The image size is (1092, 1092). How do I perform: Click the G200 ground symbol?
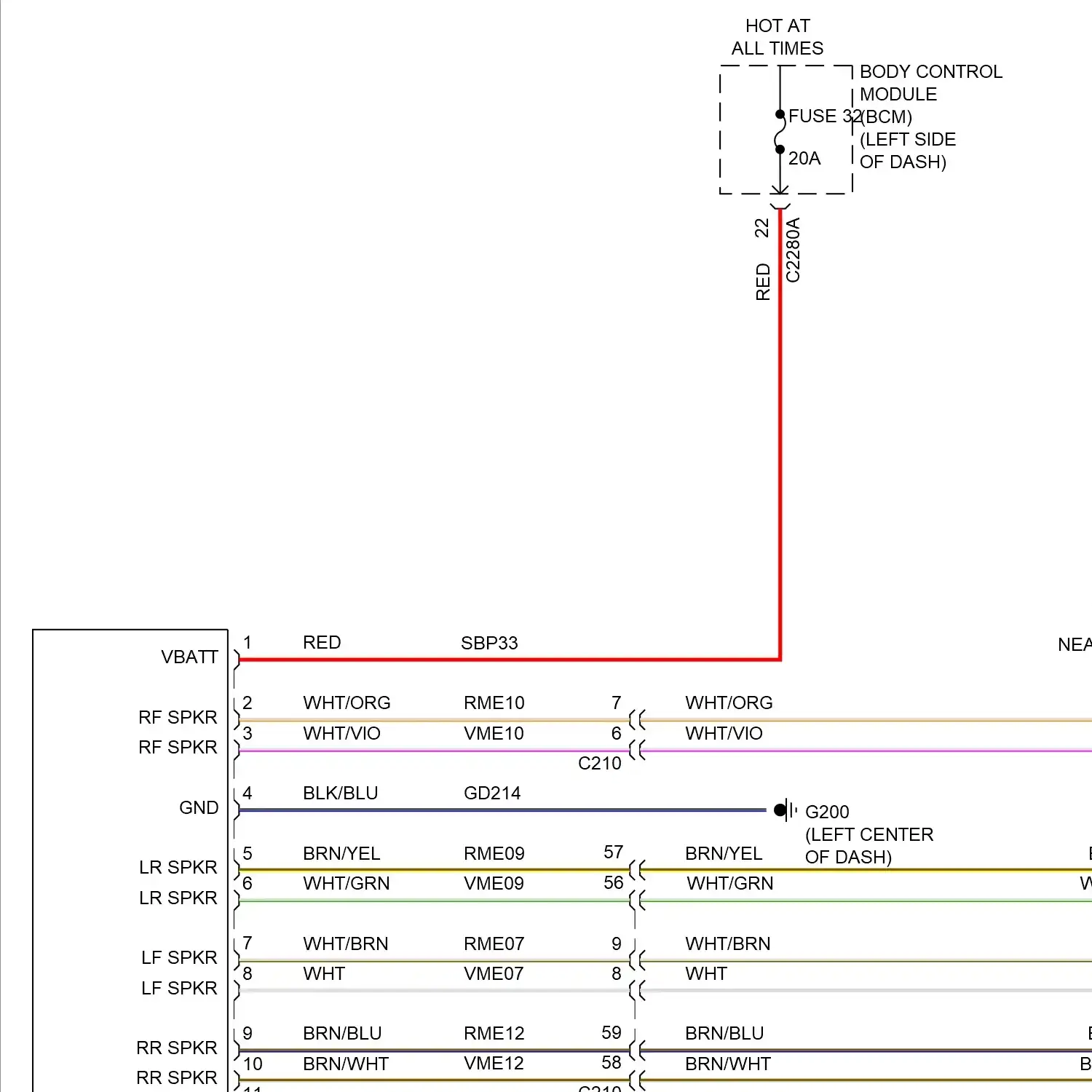(785, 810)
